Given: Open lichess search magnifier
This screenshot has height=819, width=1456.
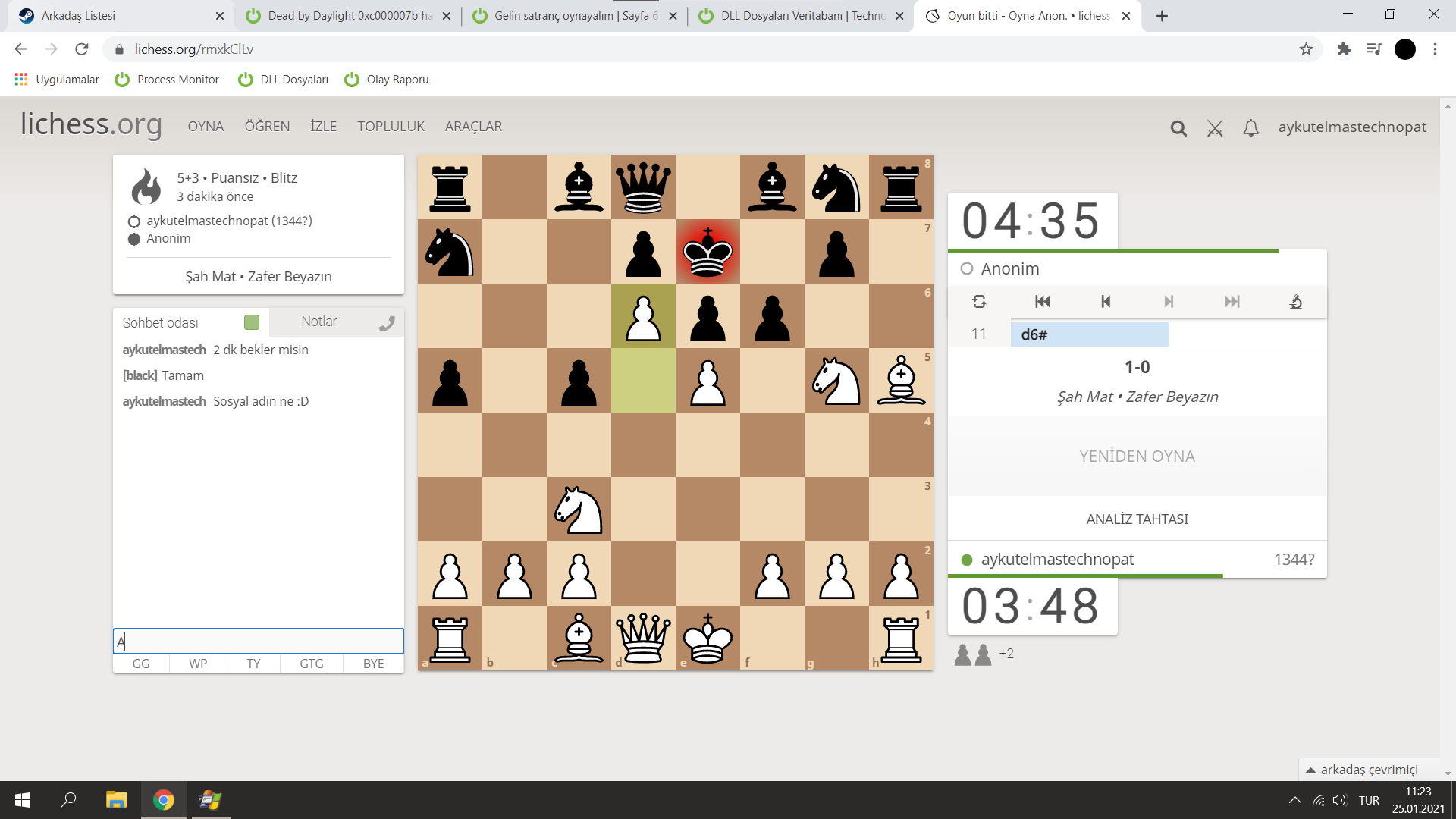Looking at the screenshot, I should tap(1178, 128).
